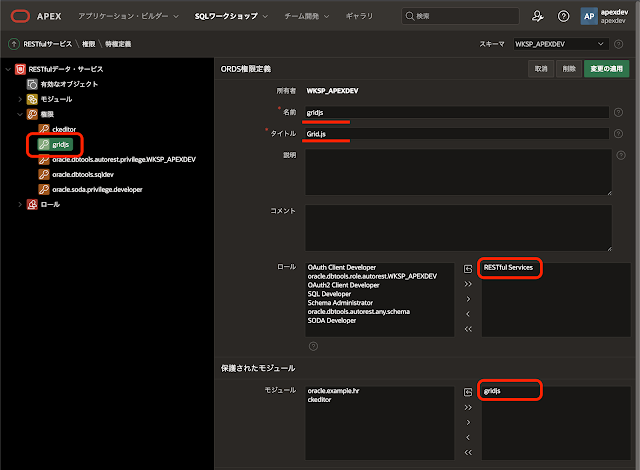Move all modules to the right list
This screenshot has width=640, height=470.
(468, 408)
